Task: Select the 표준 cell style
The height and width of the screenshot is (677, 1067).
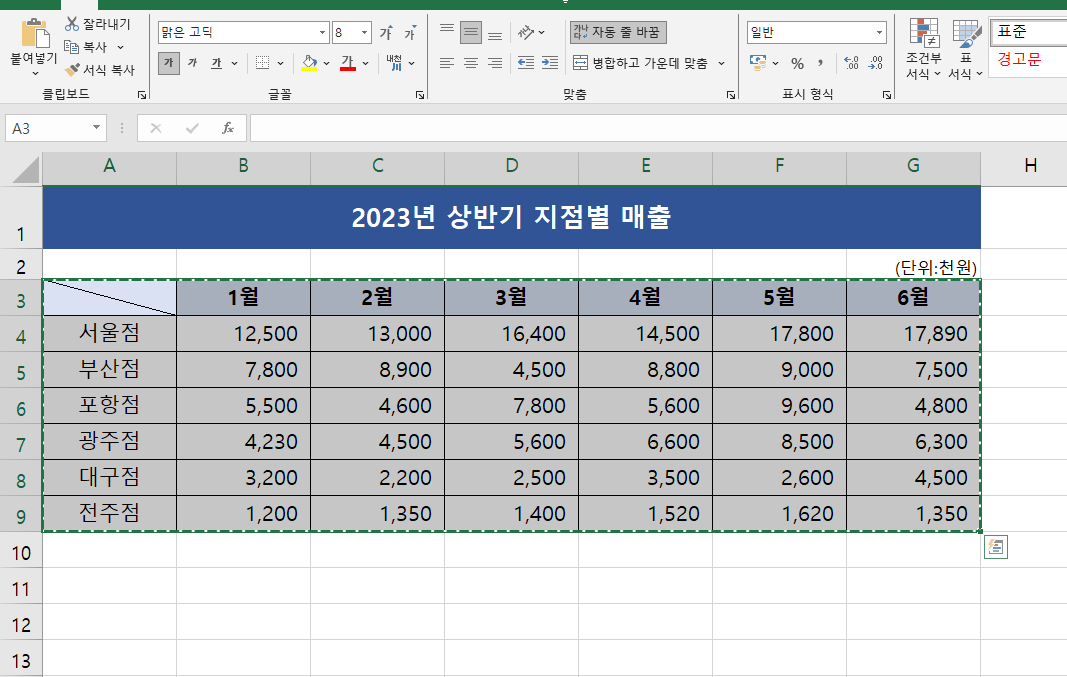Action: (1029, 31)
